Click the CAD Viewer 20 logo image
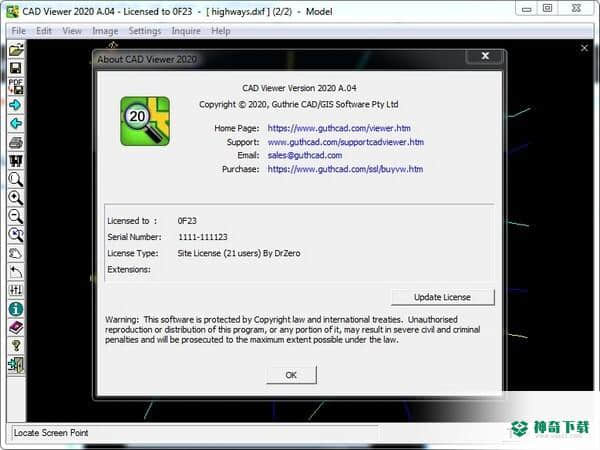Screen dimensions: 600x450 (x=145, y=121)
